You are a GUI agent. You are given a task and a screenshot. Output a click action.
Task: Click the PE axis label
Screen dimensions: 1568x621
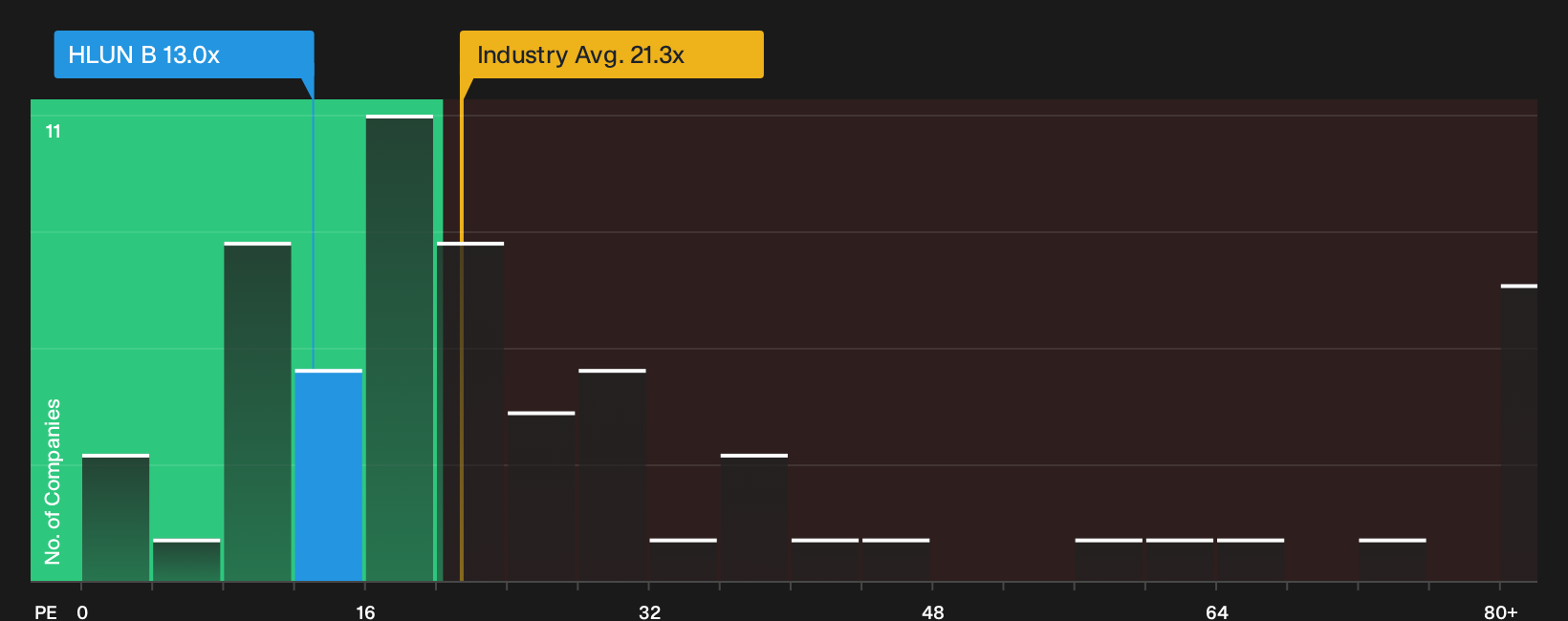click(46, 611)
